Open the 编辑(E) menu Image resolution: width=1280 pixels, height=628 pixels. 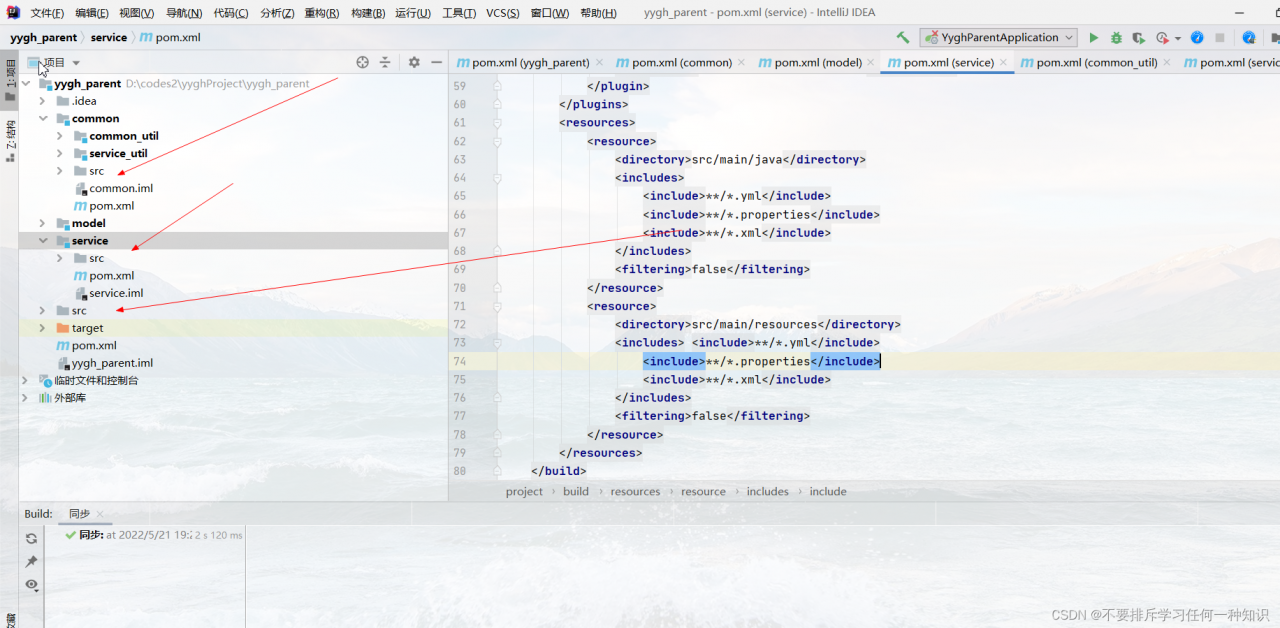[x=92, y=13]
